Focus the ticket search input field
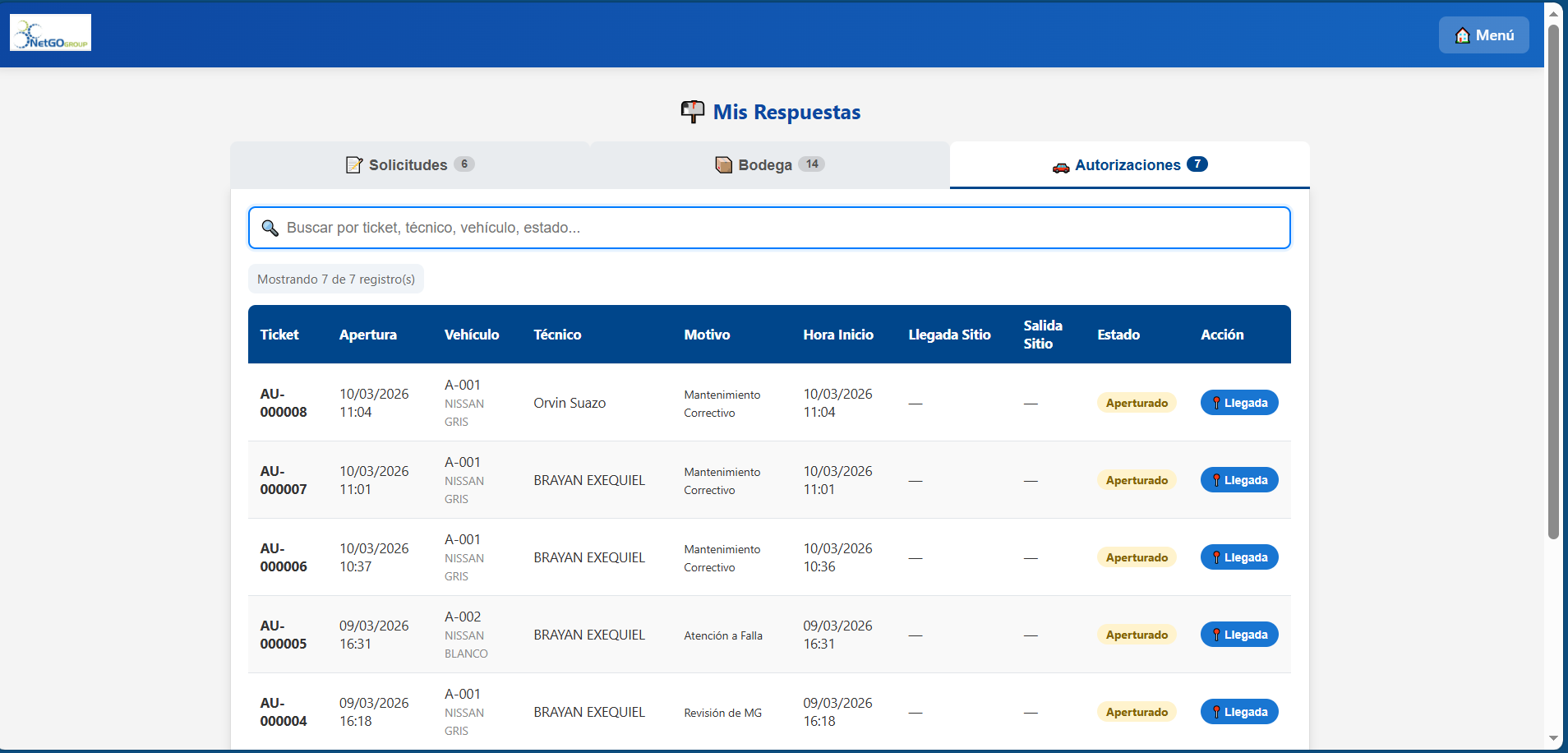This screenshot has width=1568, height=753. point(781,228)
